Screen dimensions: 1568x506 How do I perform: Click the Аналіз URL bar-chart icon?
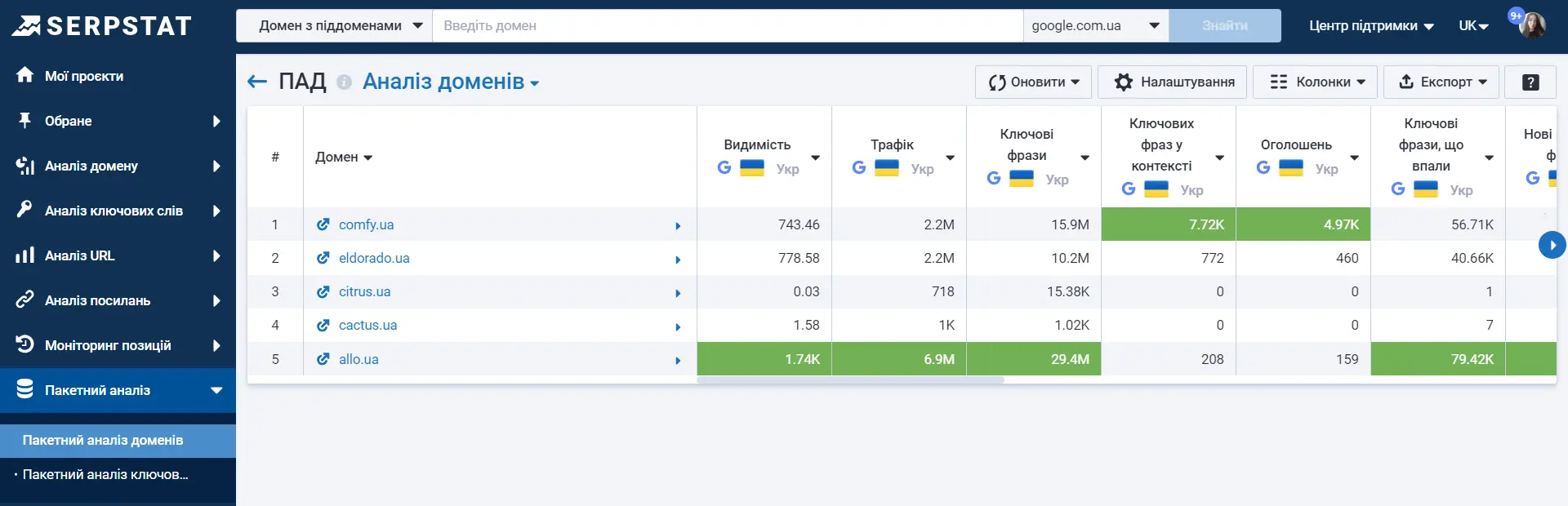(x=25, y=255)
